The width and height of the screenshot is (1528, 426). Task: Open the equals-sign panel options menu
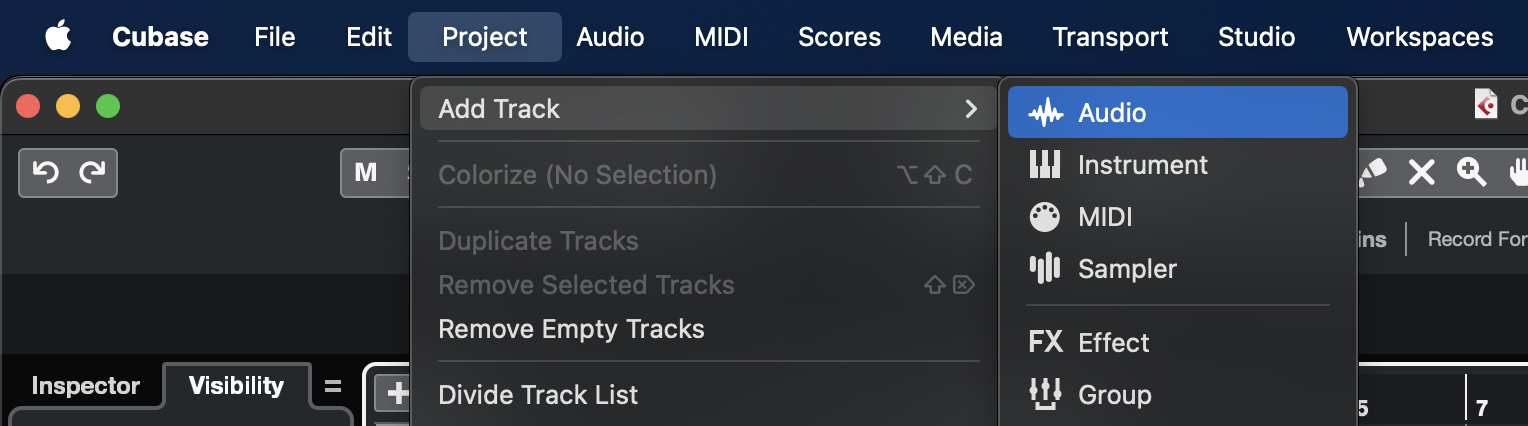[x=333, y=387]
